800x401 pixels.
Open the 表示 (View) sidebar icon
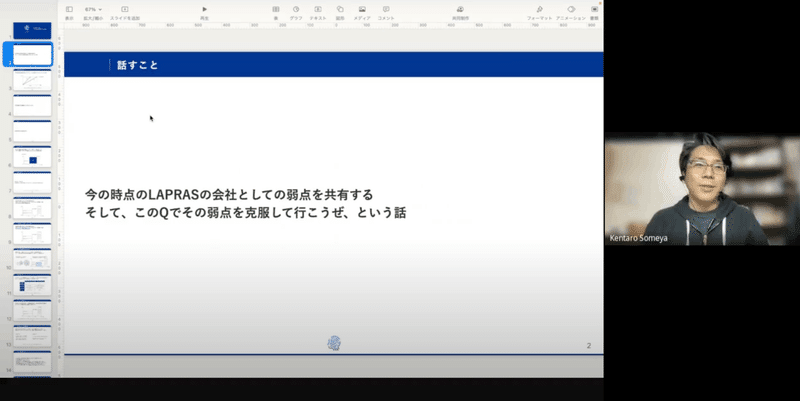(x=69, y=9)
